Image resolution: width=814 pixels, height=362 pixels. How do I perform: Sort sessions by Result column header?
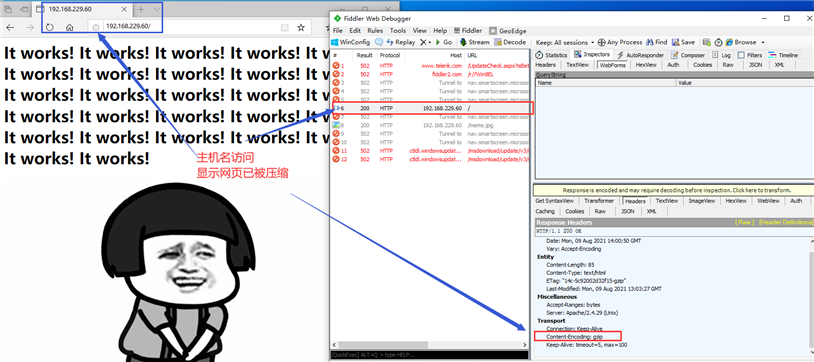click(364, 55)
